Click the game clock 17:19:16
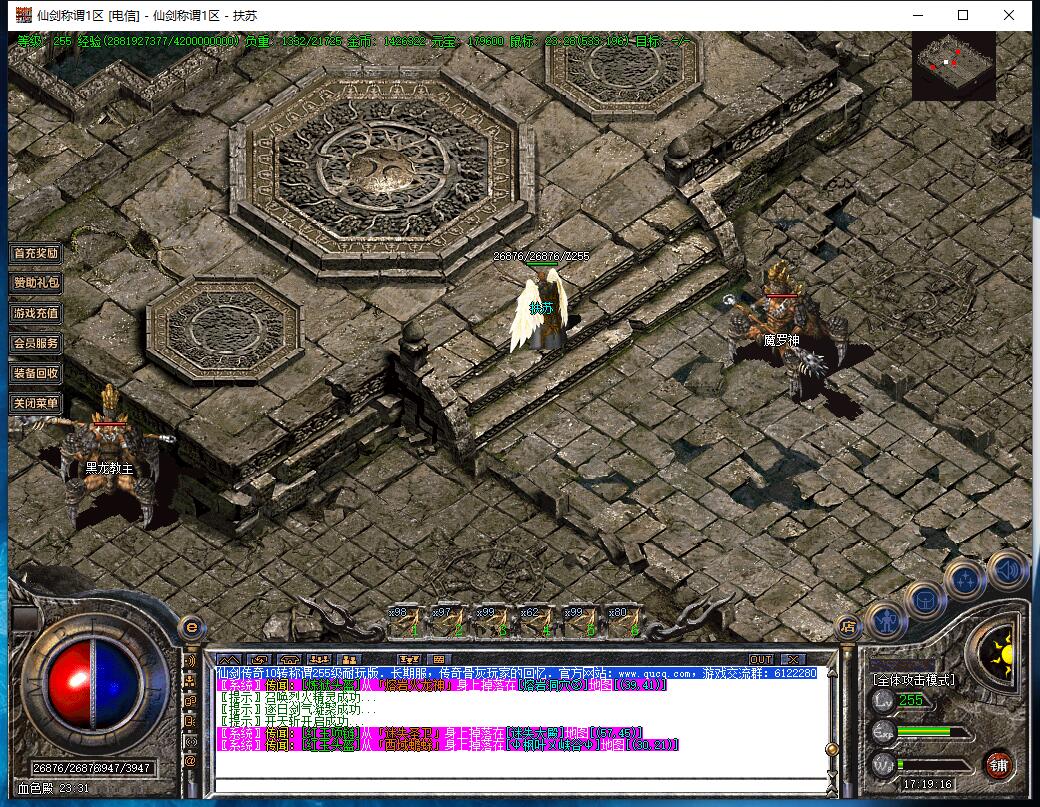Screen dimensions: 1040x807 tap(927, 784)
